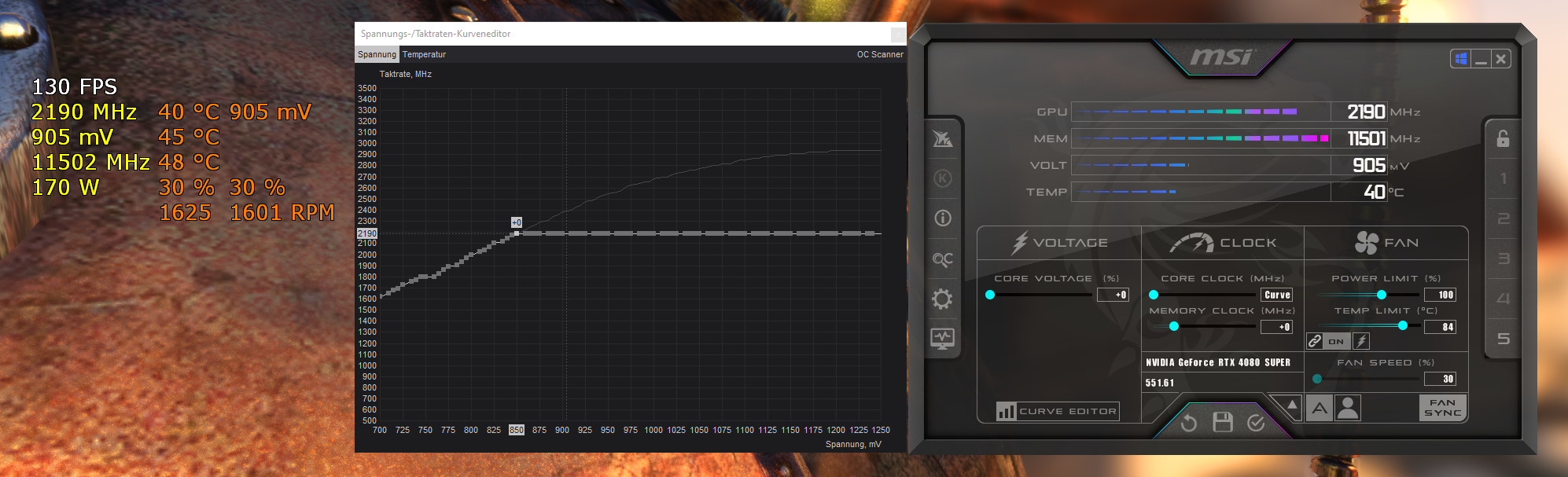Click the 11502 MHz overlay reading
This screenshot has width=1568, height=477.
[90, 162]
